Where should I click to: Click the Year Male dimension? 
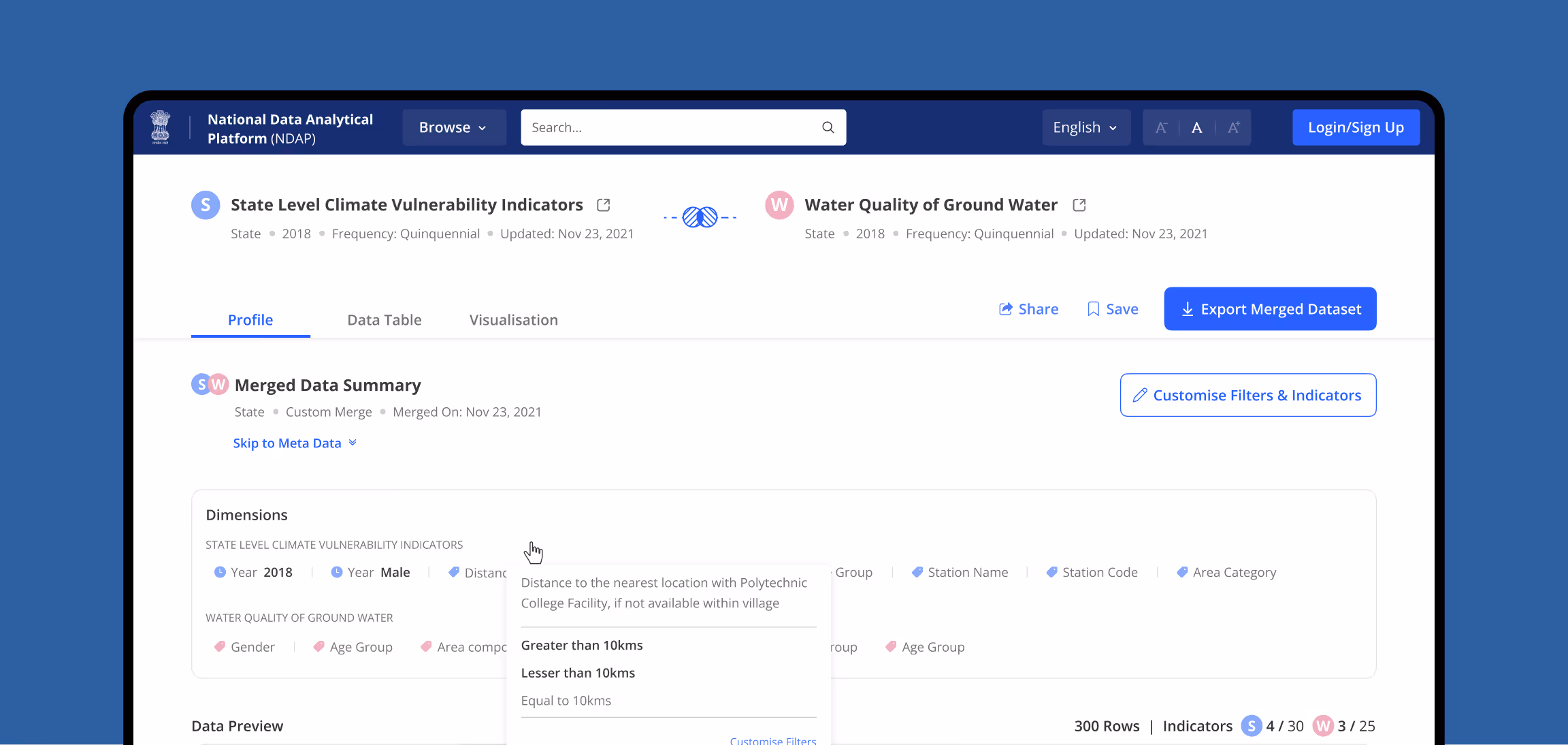pos(370,572)
